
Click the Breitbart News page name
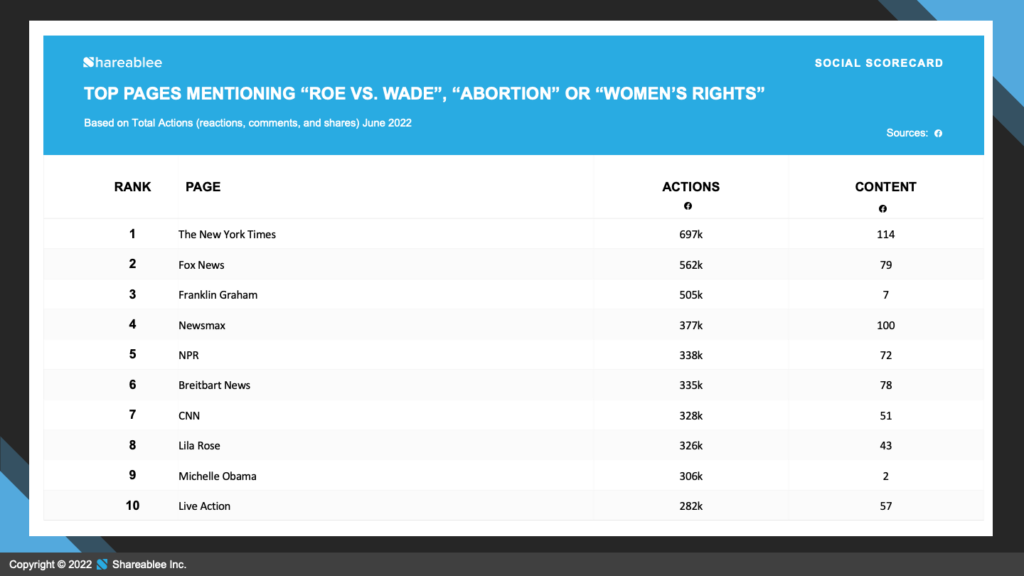click(x=214, y=385)
